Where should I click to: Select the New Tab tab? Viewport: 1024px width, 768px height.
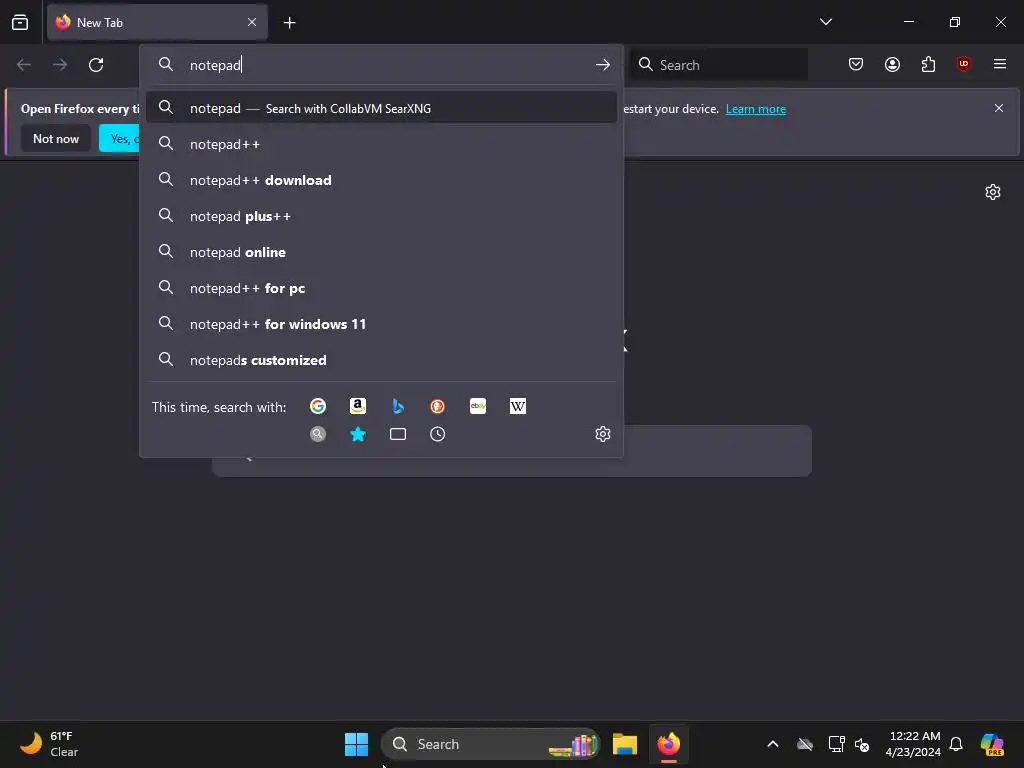coord(157,23)
